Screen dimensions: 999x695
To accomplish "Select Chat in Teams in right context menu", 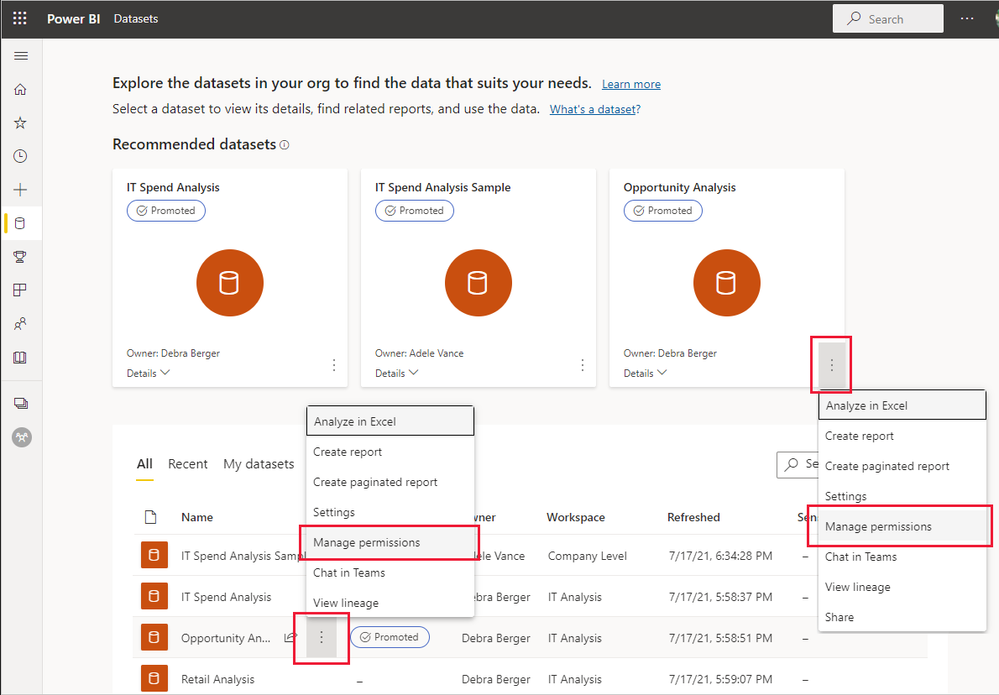I will (x=902, y=557).
